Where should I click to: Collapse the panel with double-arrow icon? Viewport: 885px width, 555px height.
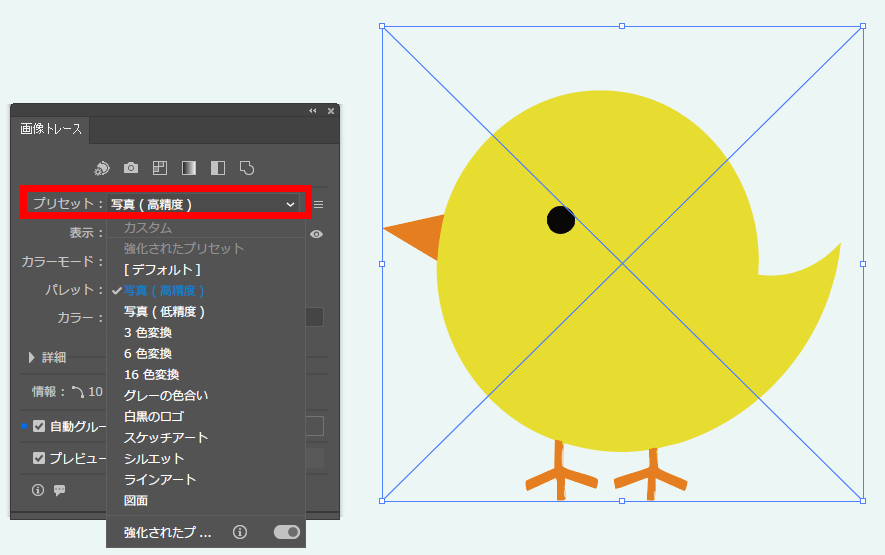click(312, 111)
